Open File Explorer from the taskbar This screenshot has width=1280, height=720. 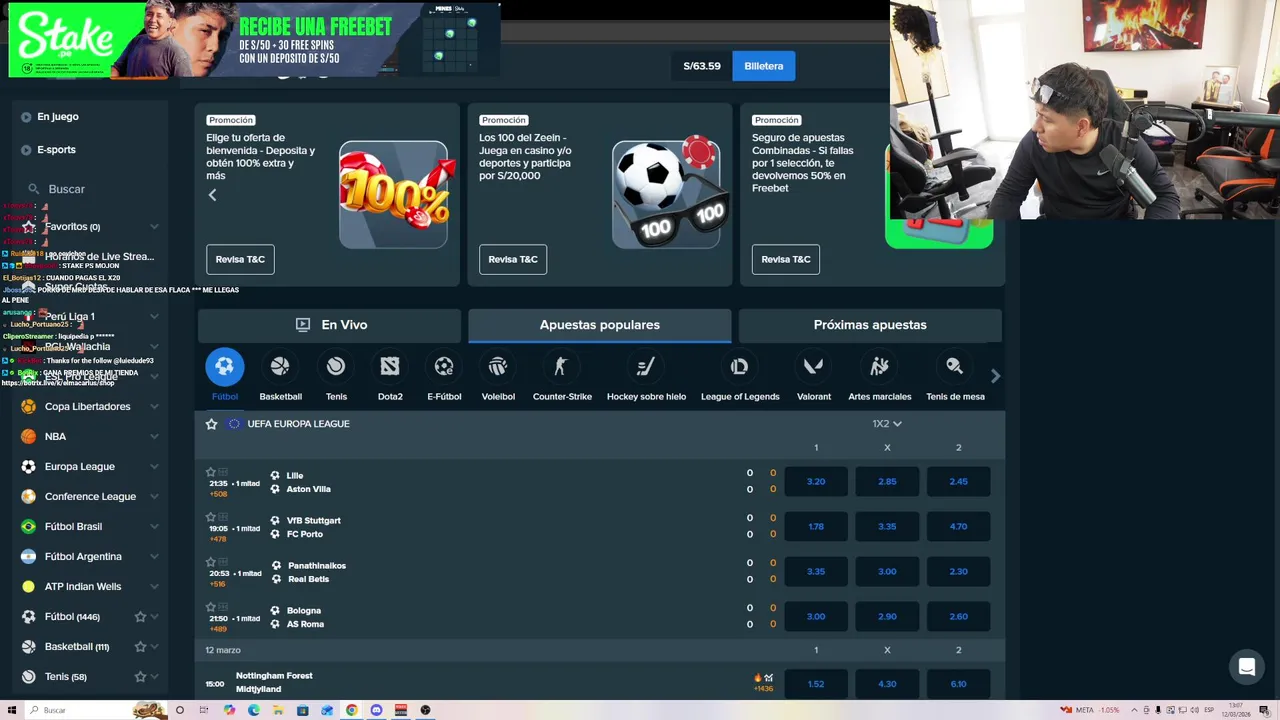pos(278,710)
